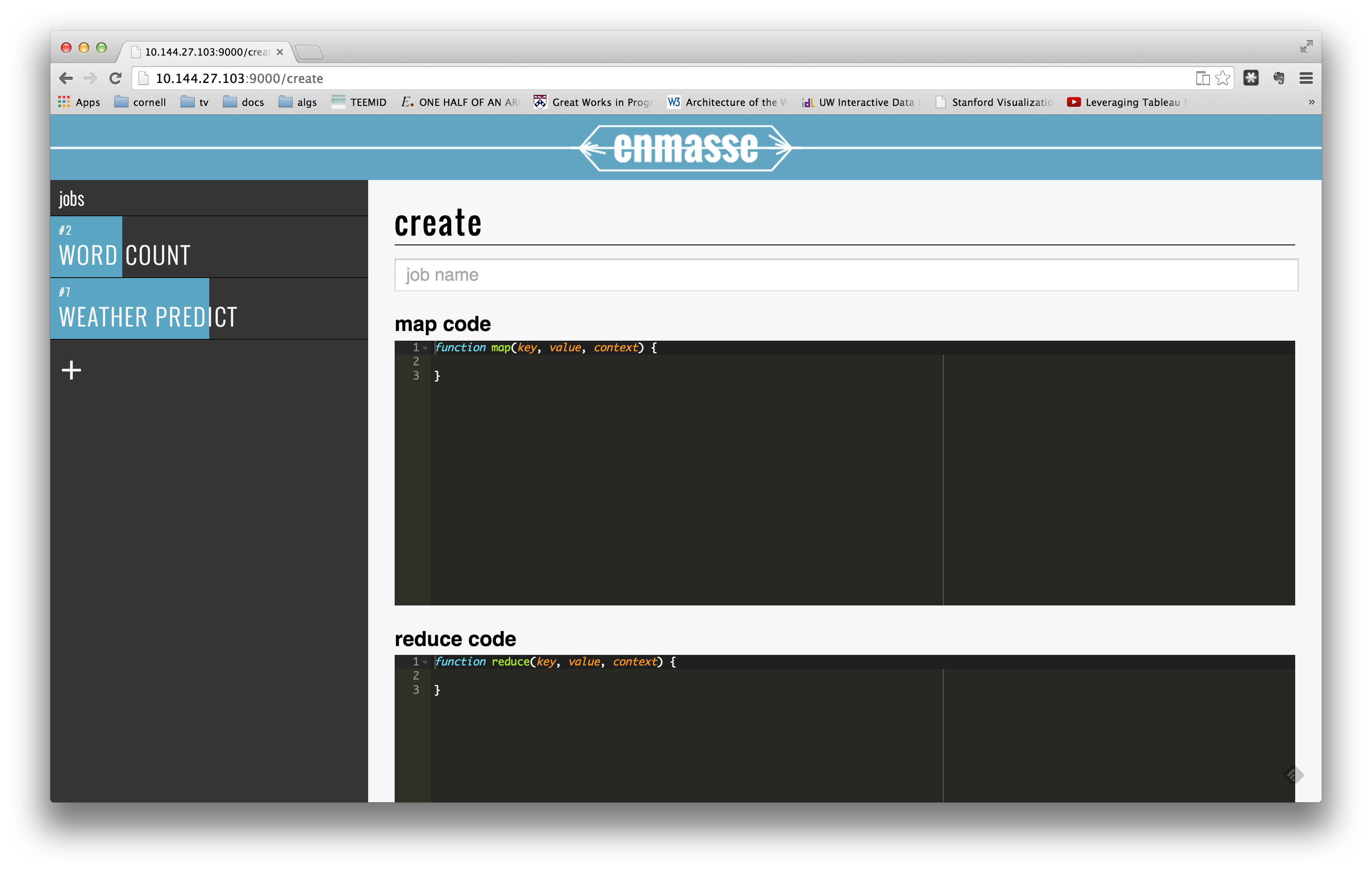
Task: Click the job name input field
Action: click(x=845, y=275)
